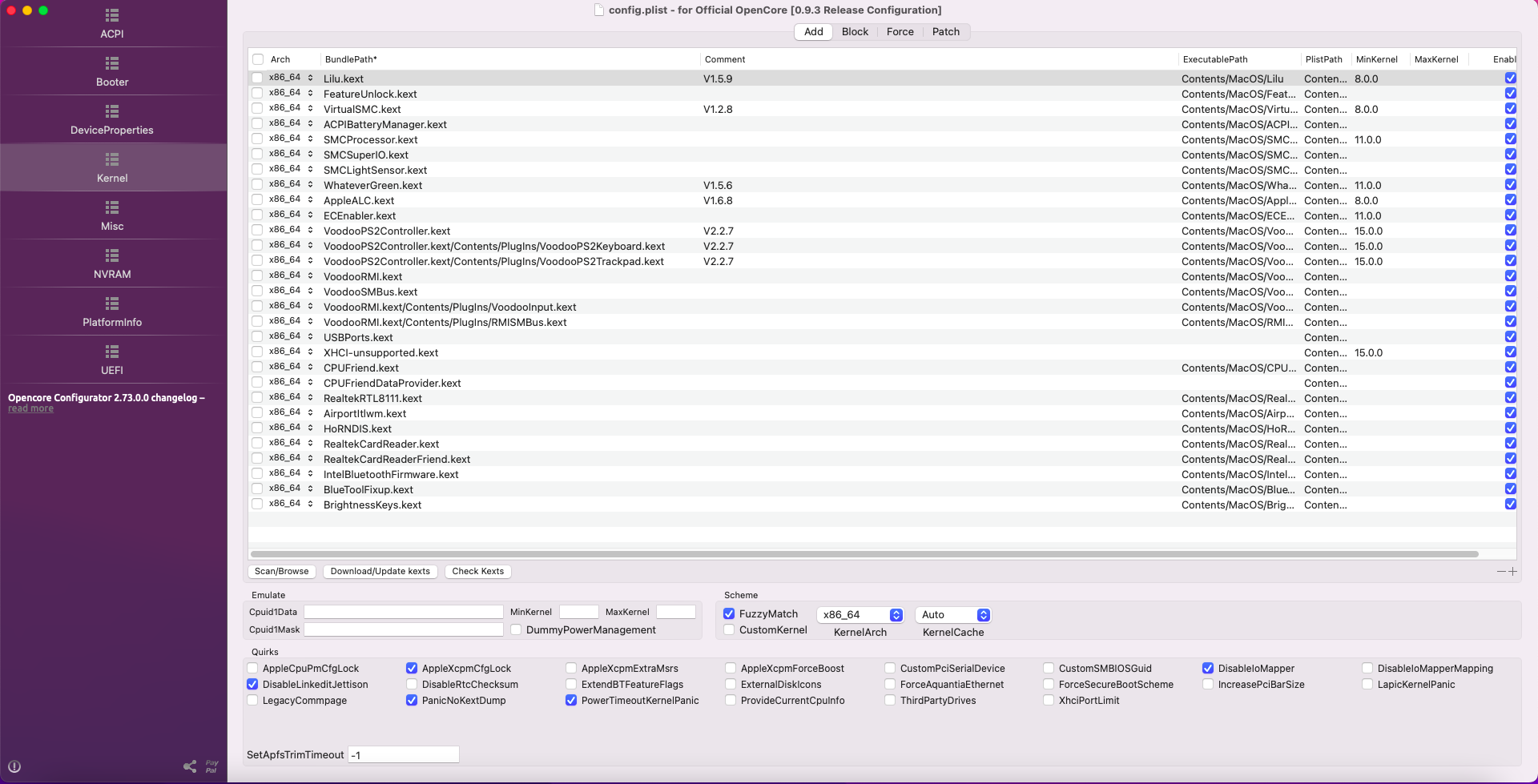Disable the Enabled checkbox for Lilu.kext

pos(1510,78)
